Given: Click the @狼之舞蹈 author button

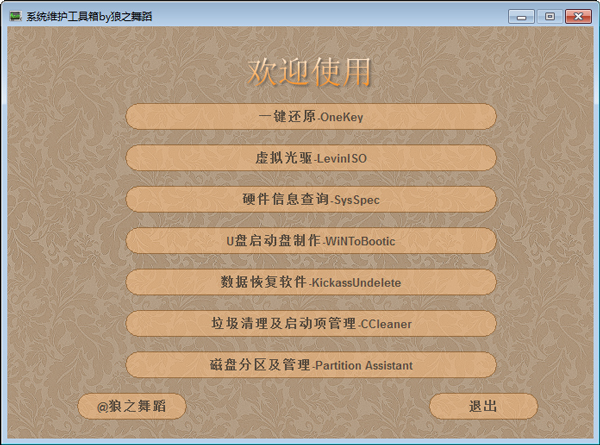Looking at the screenshot, I should point(132,406).
